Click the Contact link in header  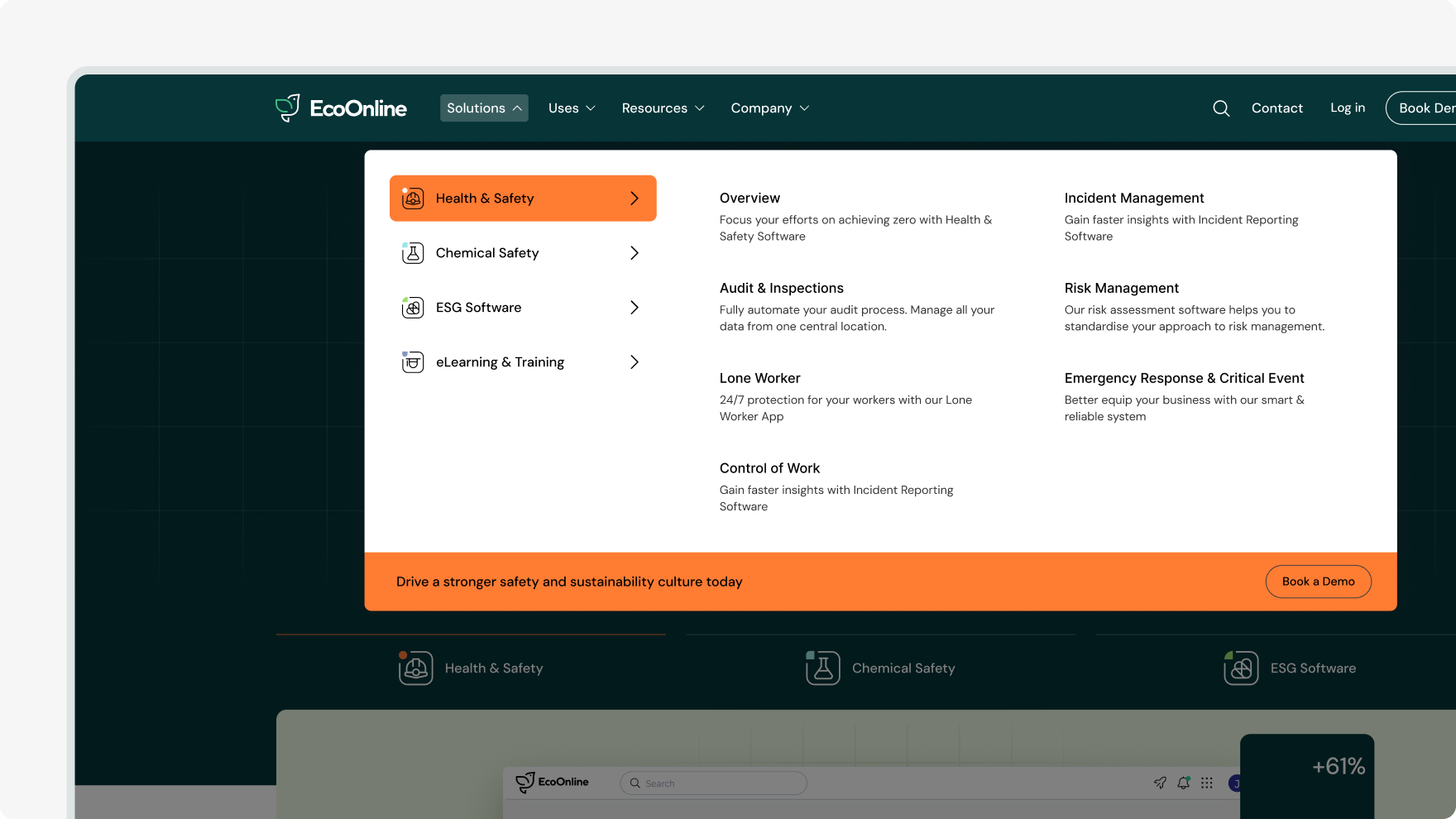(1277, 108)
